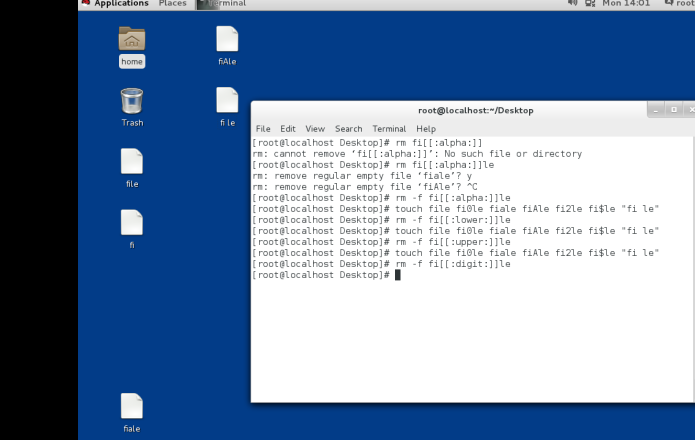Click the 'rm -f fi[[:lower:]]le' command line
This screenshot has width=695, height=440.
pyautogui.click(x=381, y=220)
